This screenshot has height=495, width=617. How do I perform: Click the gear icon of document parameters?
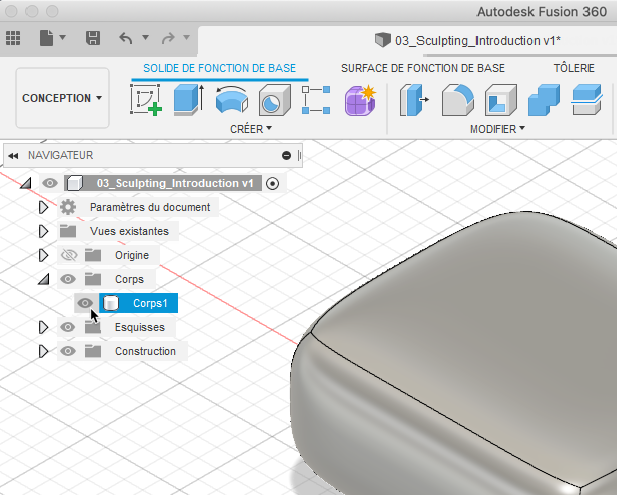tap(68, 207)
